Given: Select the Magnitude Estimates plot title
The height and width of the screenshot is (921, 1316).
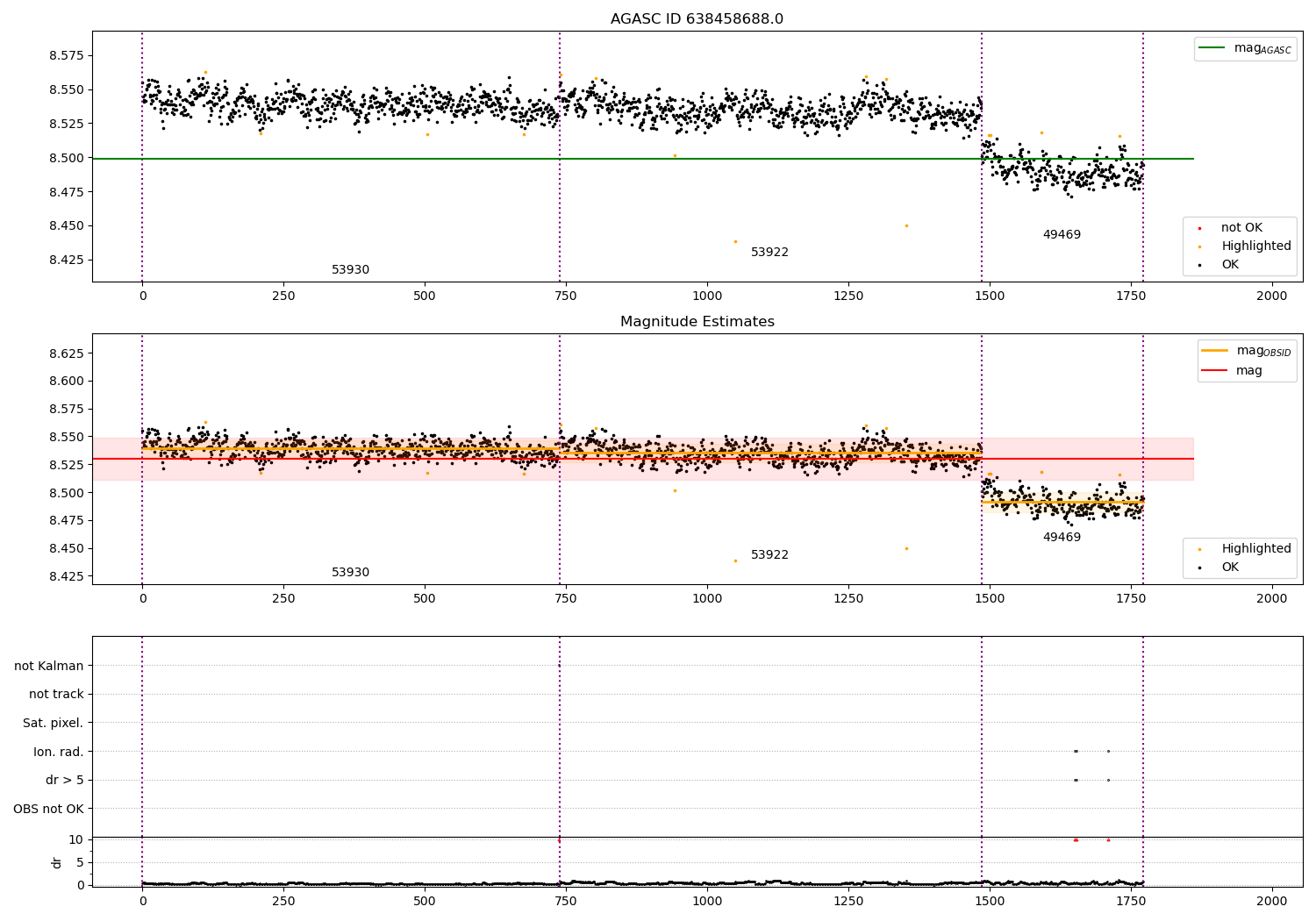Looking at the screenshot, I should coord(697,322).
